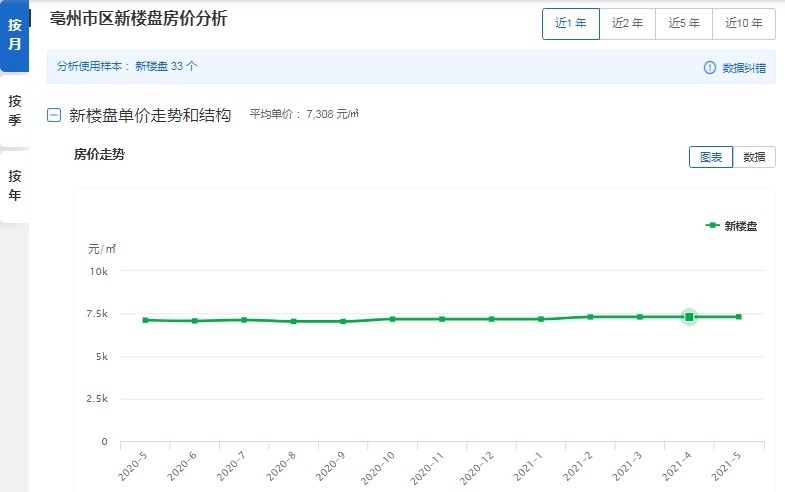This screenshot has height=492, width=785.
Task: Click the 2020-10 x-axis label
Action: point(377,468)
